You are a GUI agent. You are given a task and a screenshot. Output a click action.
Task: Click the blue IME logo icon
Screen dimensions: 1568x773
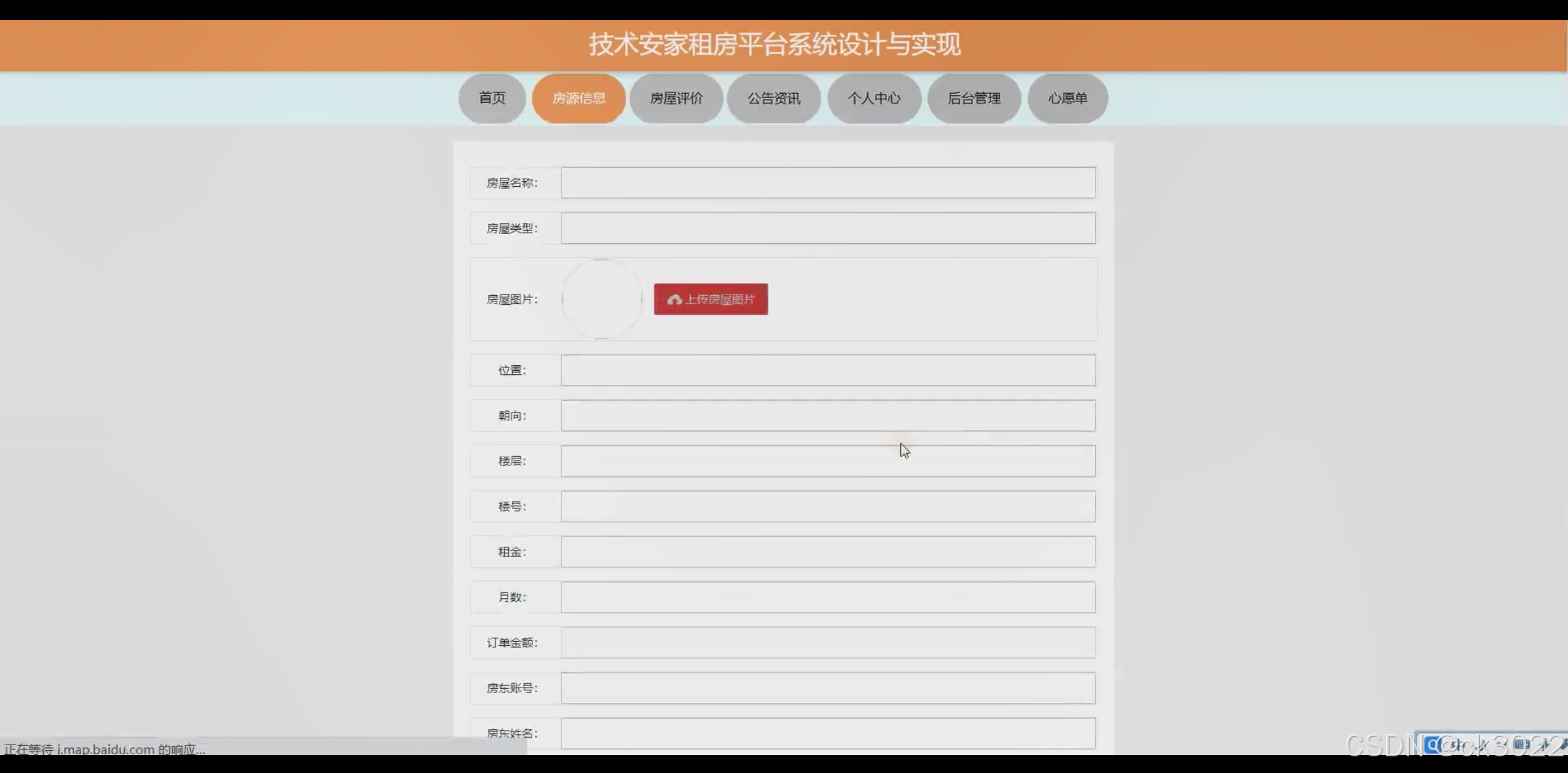1432,745
